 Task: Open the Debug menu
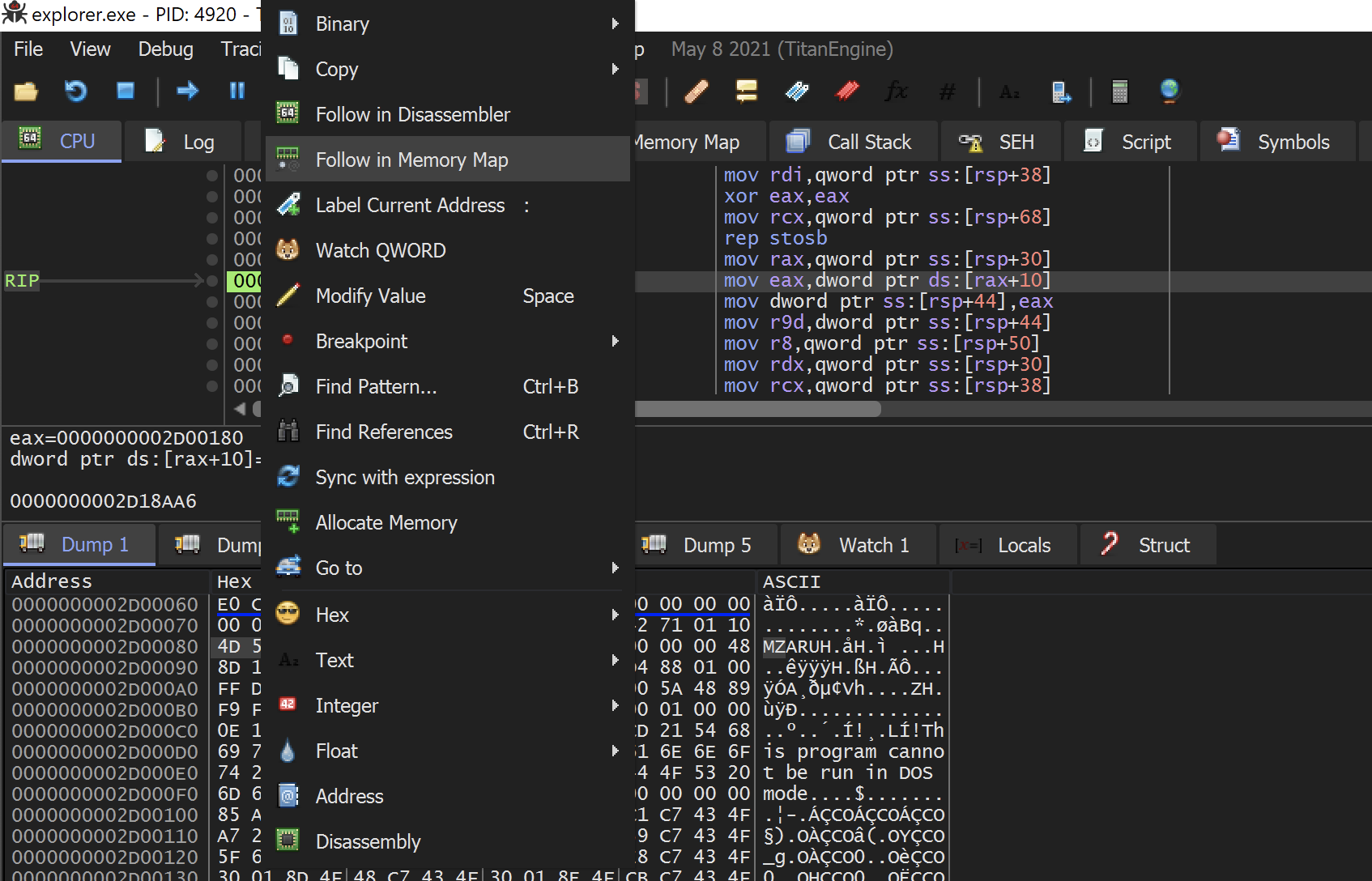165,49
